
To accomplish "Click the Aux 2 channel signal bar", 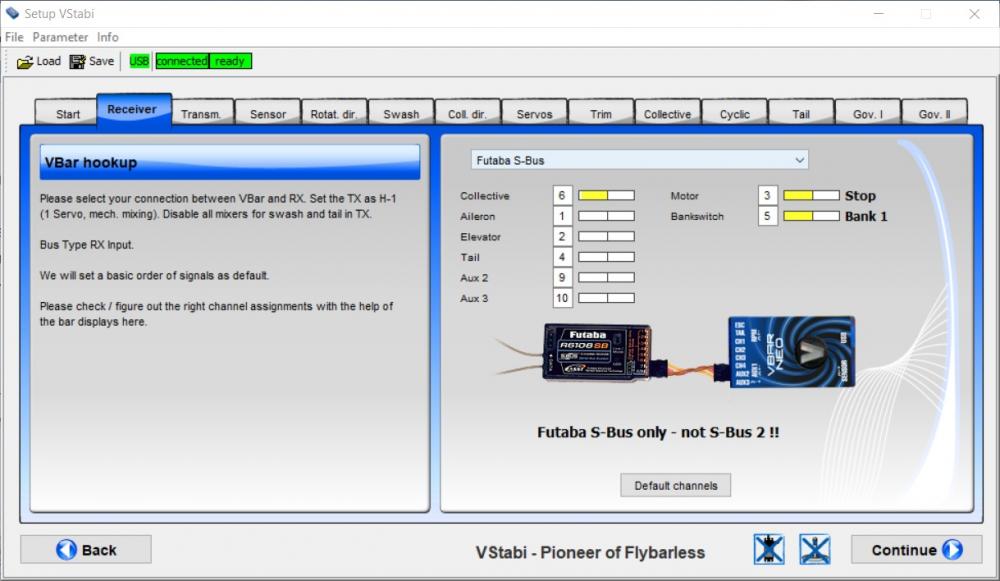I will click(606, 277).
